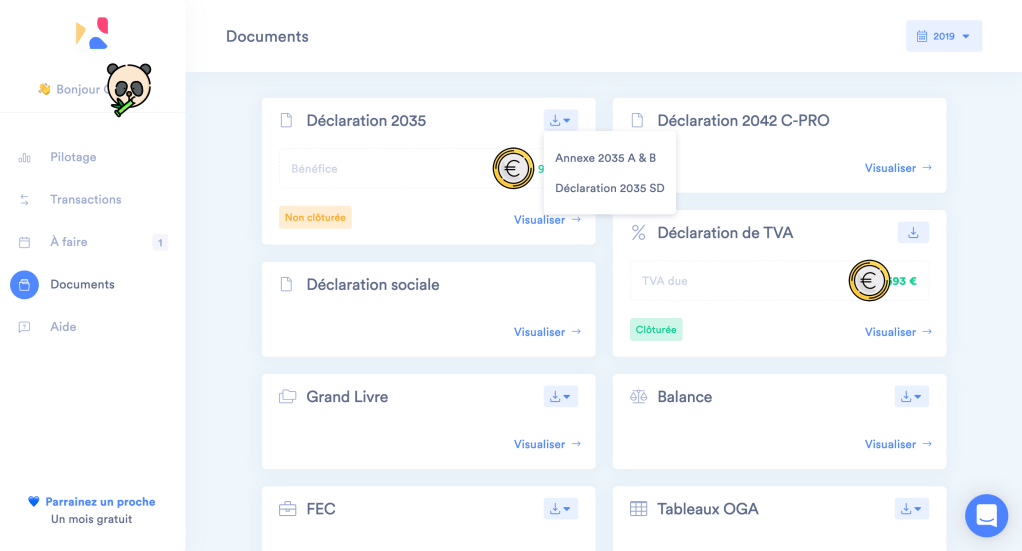Expand the Grand Livre download dropdown

pyautogui.click(x=561, y=397)
